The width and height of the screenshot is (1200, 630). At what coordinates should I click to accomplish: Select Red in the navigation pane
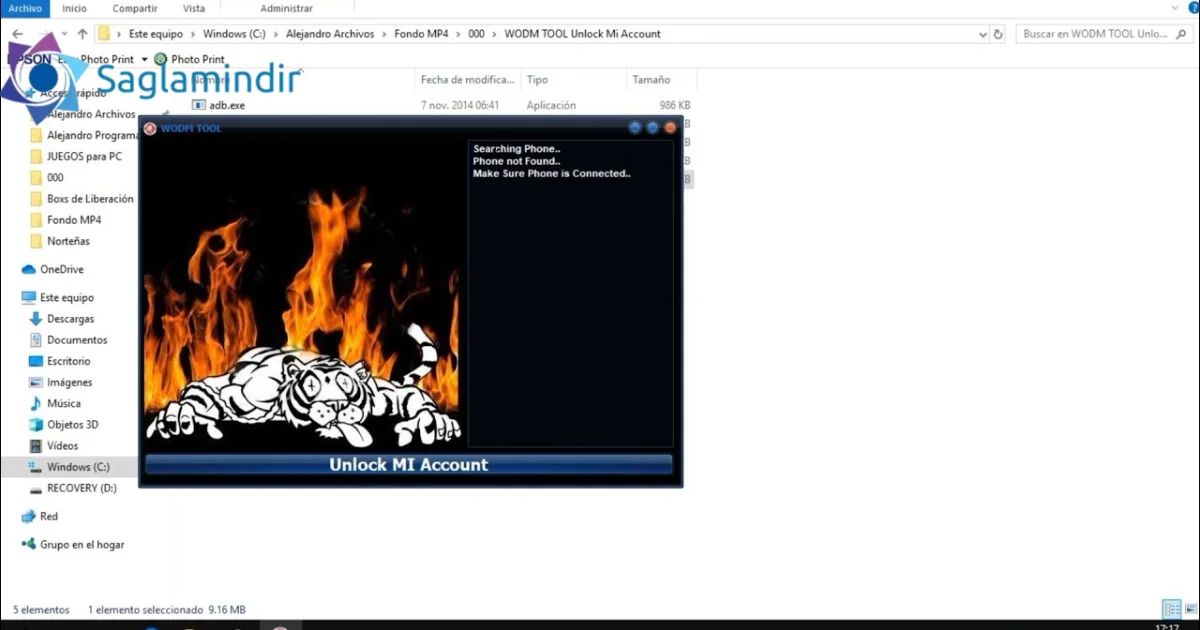(x=49, y=517)
